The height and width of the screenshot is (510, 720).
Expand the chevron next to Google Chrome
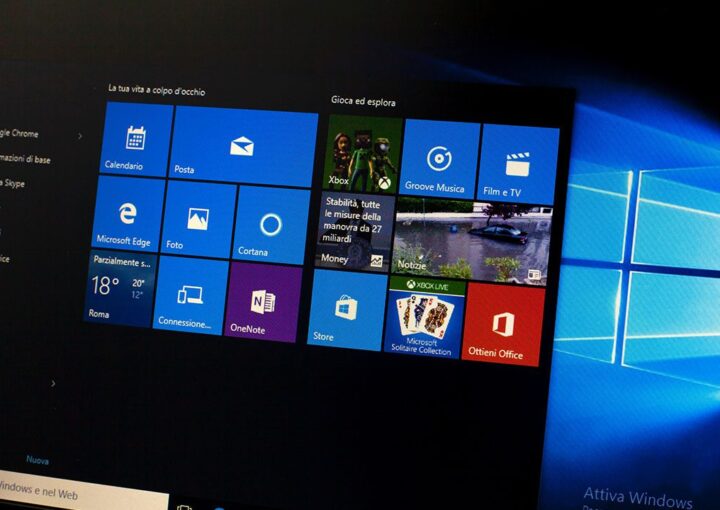[80, 135]
